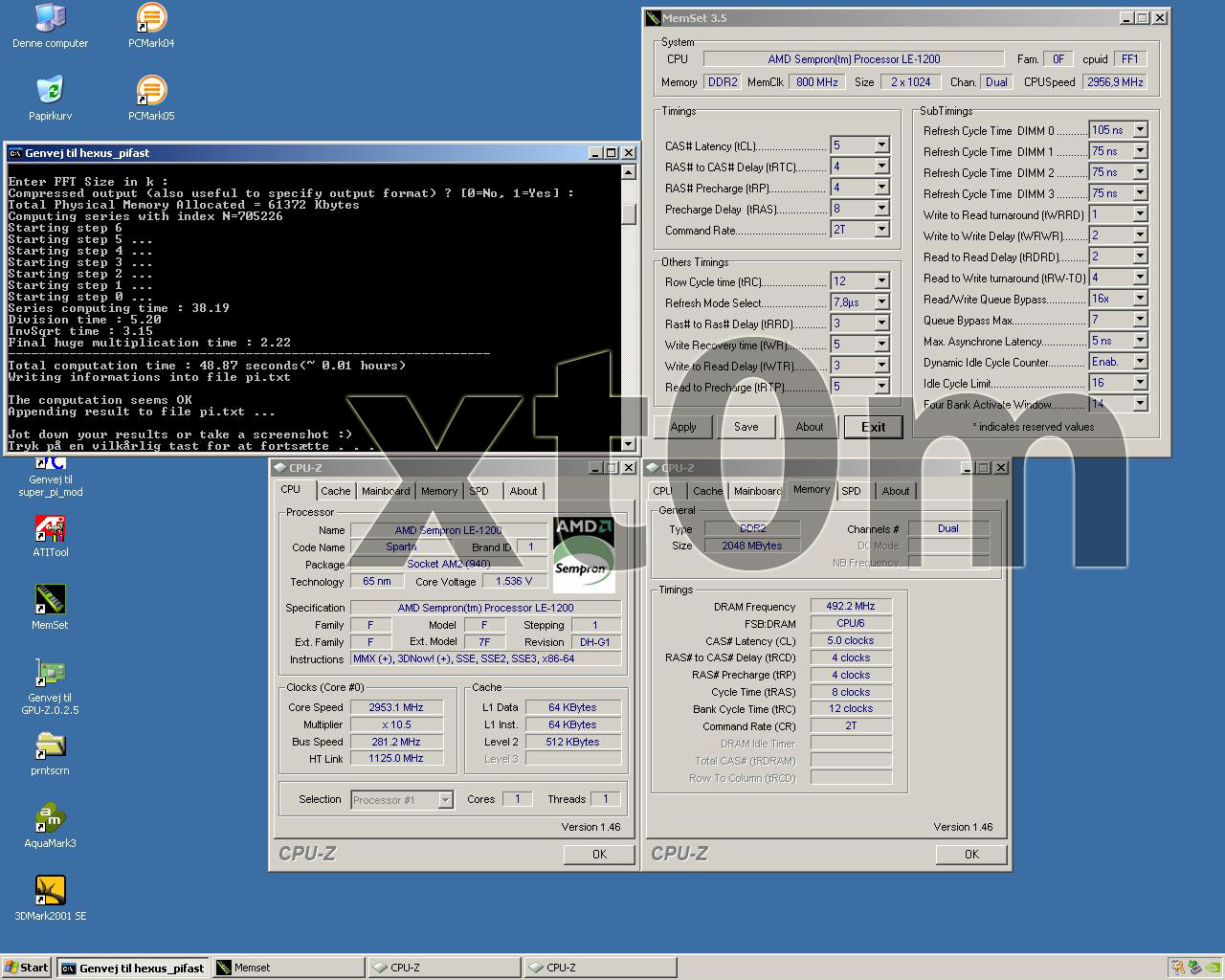Screen dimensions: 1225x980
Task: Open the Precharge Delay (tRAS) dropdown
Action: click(881, 209)
